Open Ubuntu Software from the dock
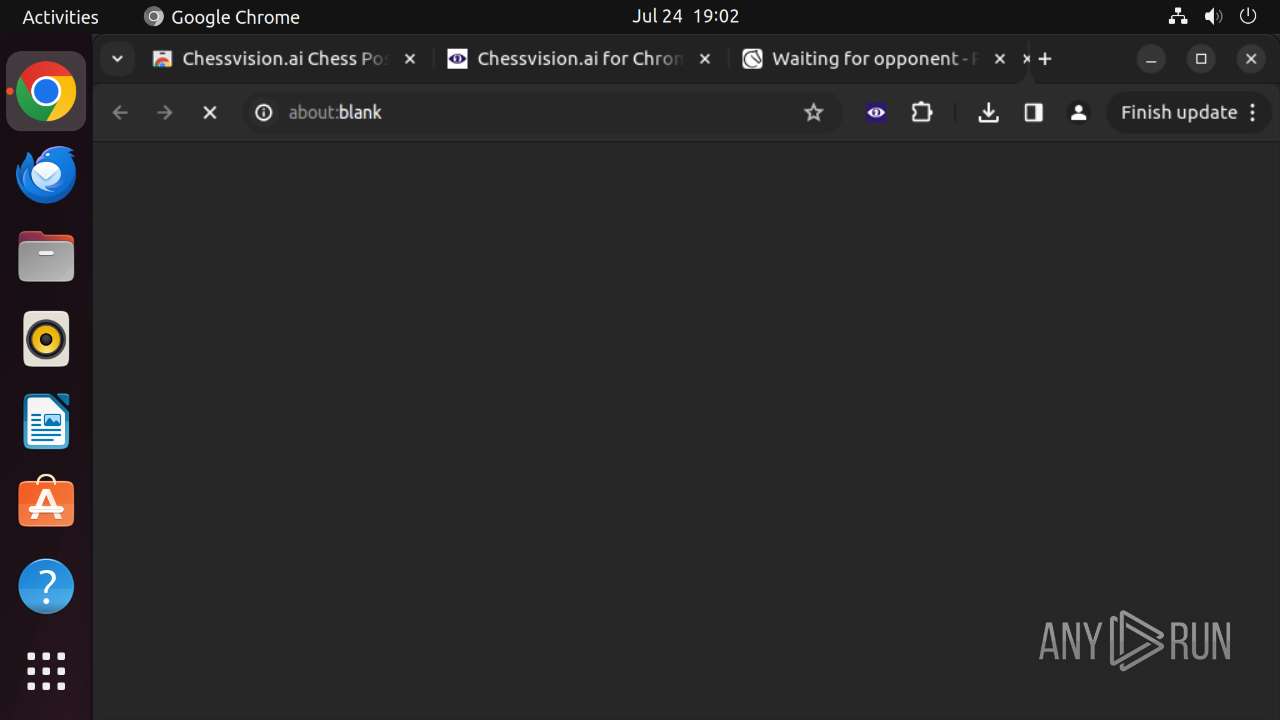This screenshot has height=720, width=1280. [46, 503]
